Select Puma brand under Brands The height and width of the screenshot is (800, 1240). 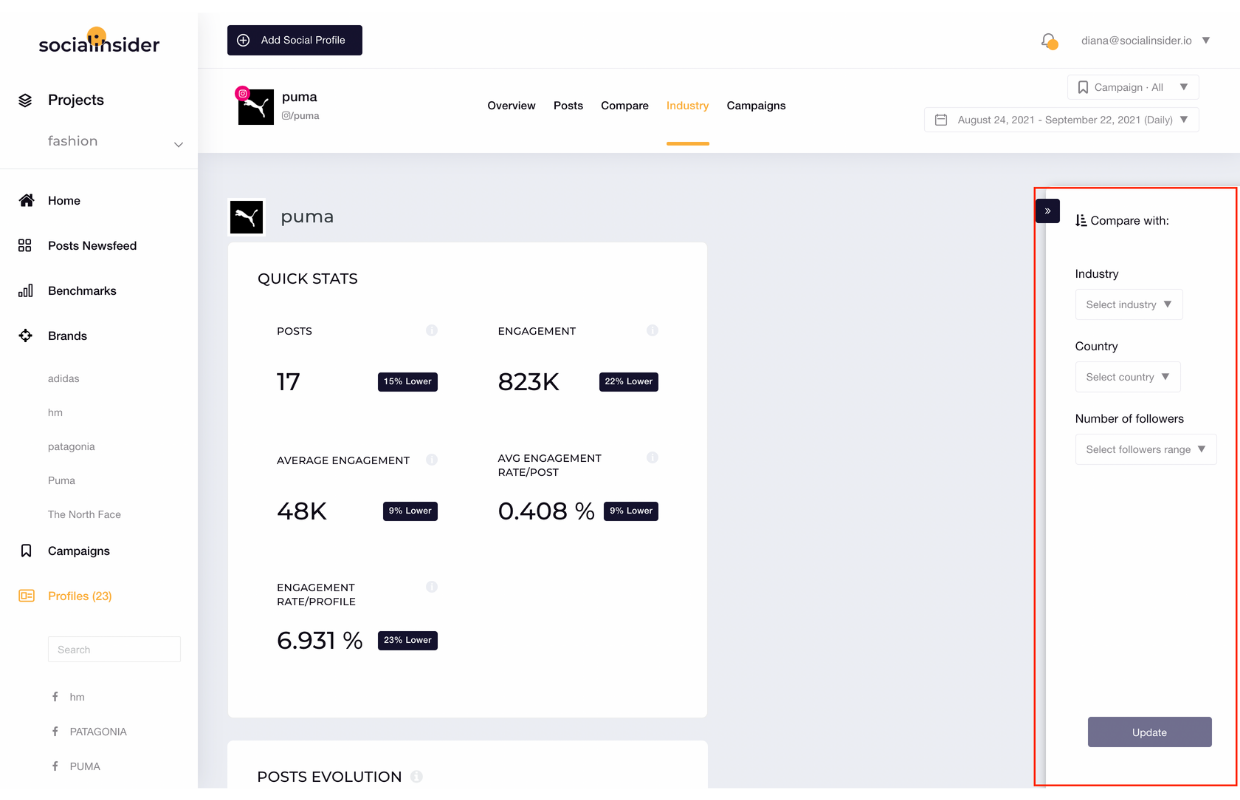coord(61,481)
